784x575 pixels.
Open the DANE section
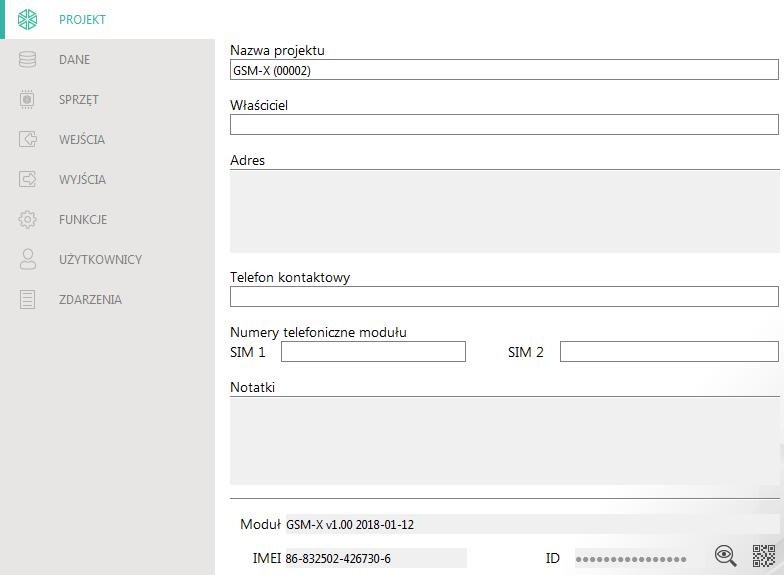[108, 60]
